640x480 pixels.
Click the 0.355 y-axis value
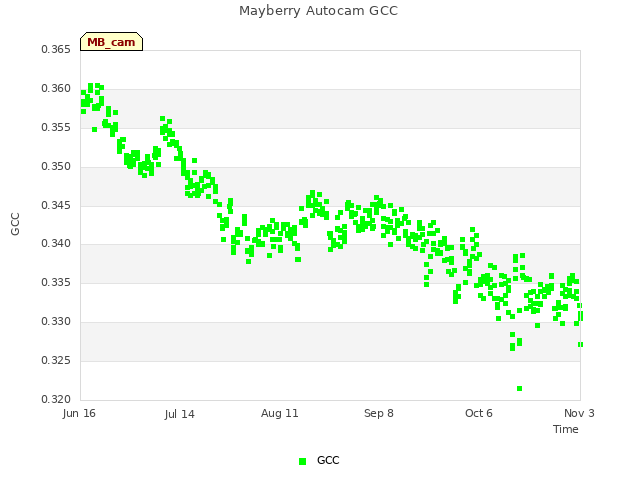pos(56,128)
